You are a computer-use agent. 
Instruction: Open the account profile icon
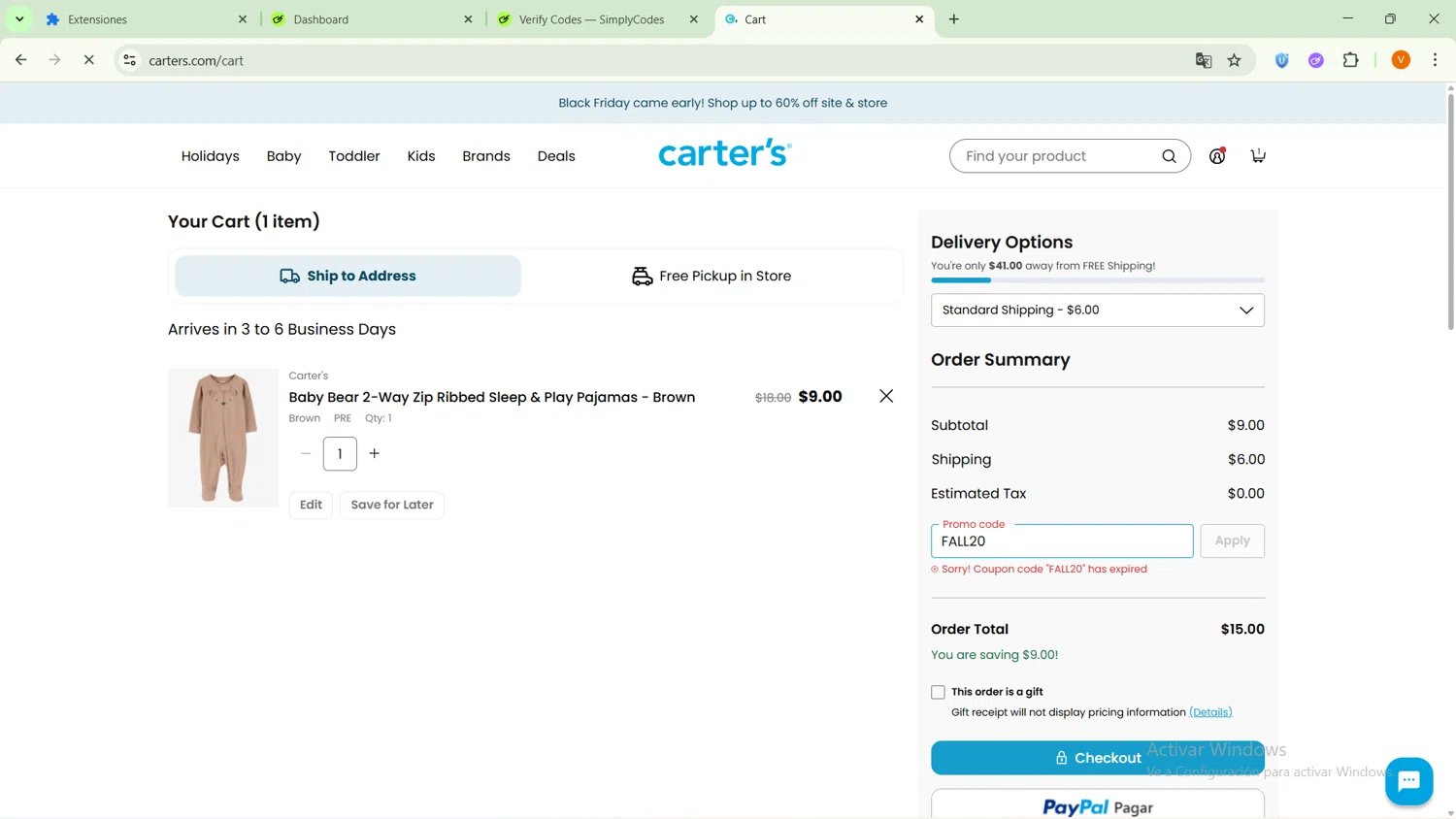1217,156
